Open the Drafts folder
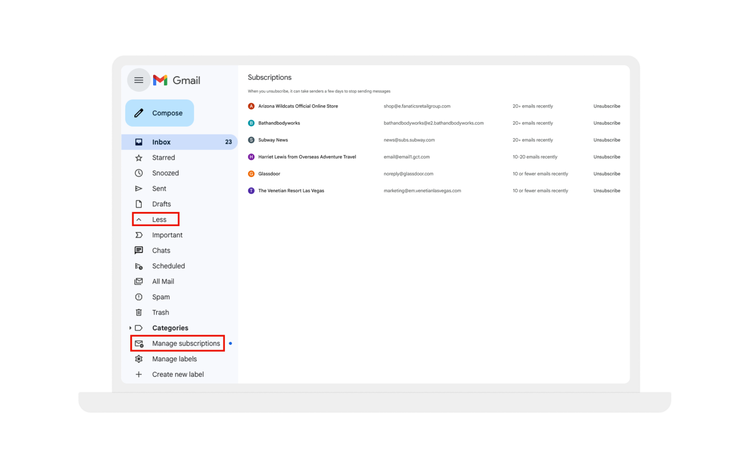Image resolution: width=750 pixels, height=469 pixels. [161, 204]
